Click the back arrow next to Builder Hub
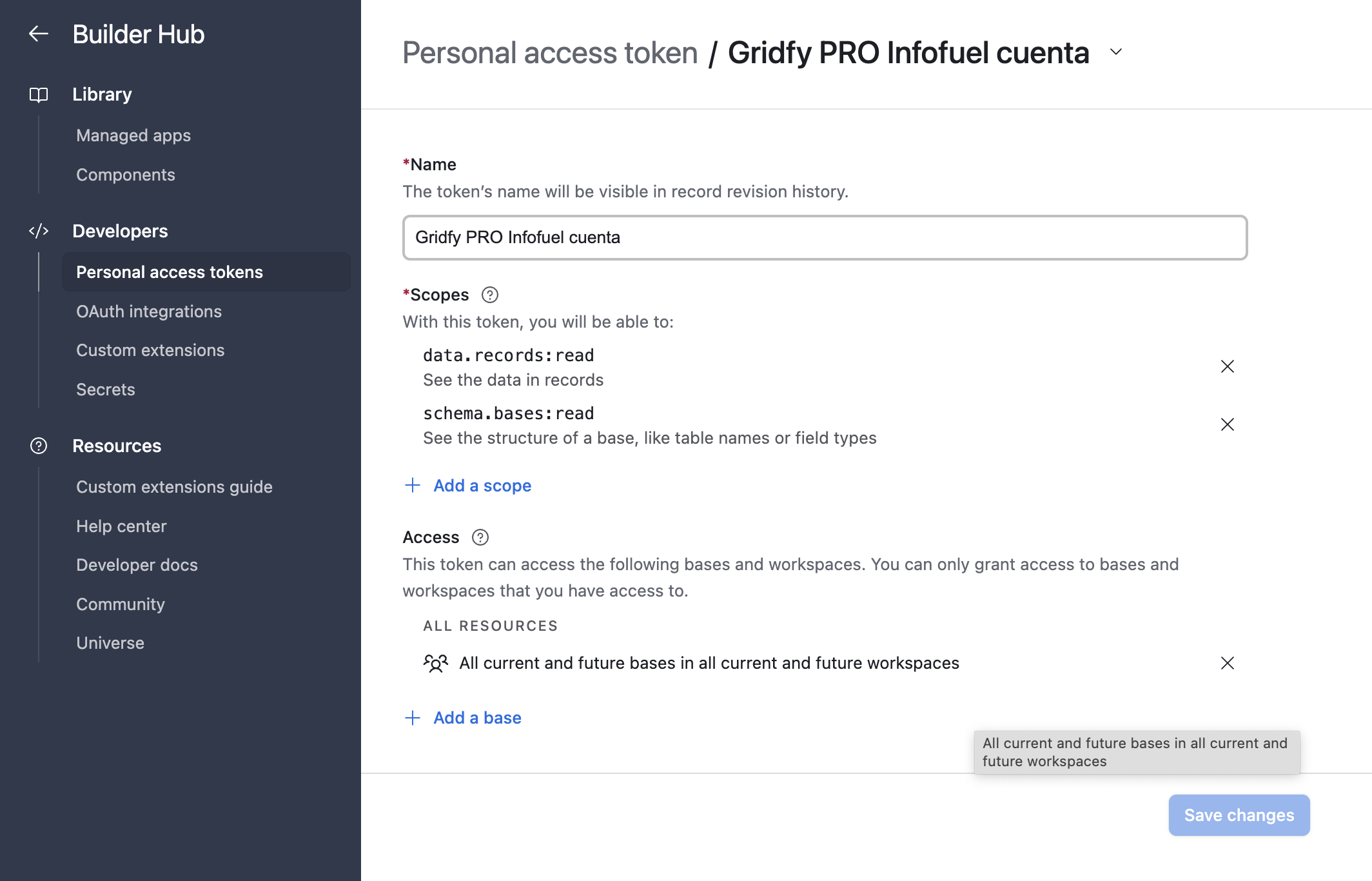The height and width of the screenshot is (881, 1372). [x=38, y=34]
